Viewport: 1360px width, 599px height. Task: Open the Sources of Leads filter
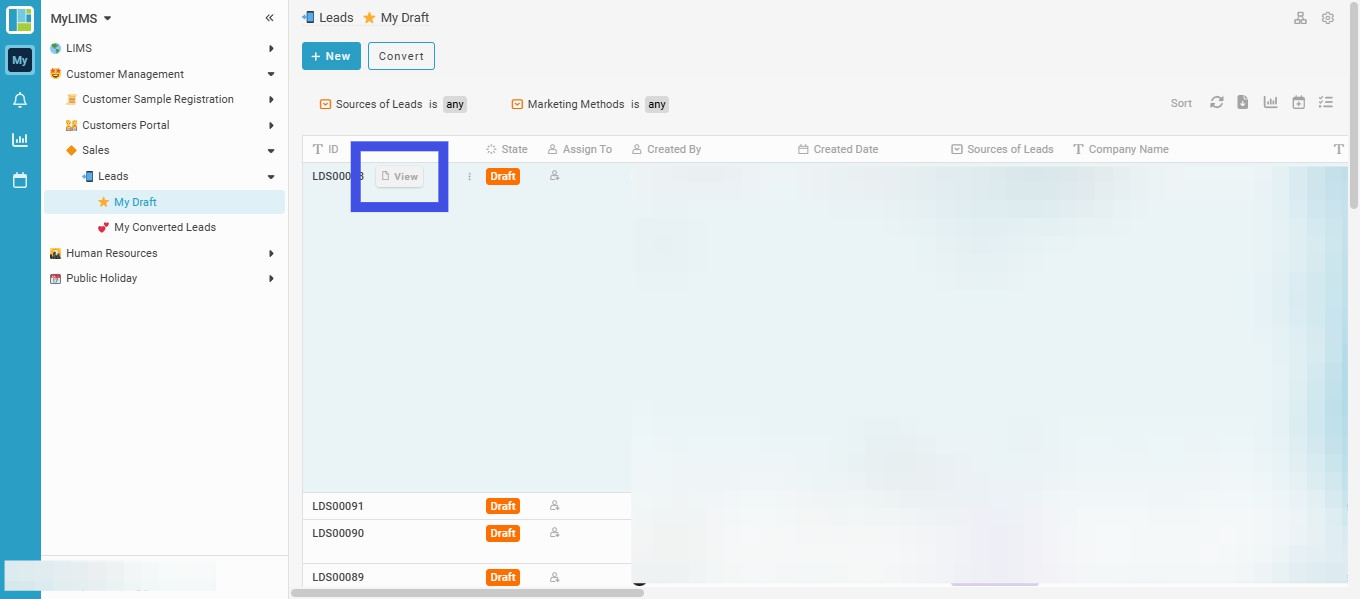click(393, 104)
